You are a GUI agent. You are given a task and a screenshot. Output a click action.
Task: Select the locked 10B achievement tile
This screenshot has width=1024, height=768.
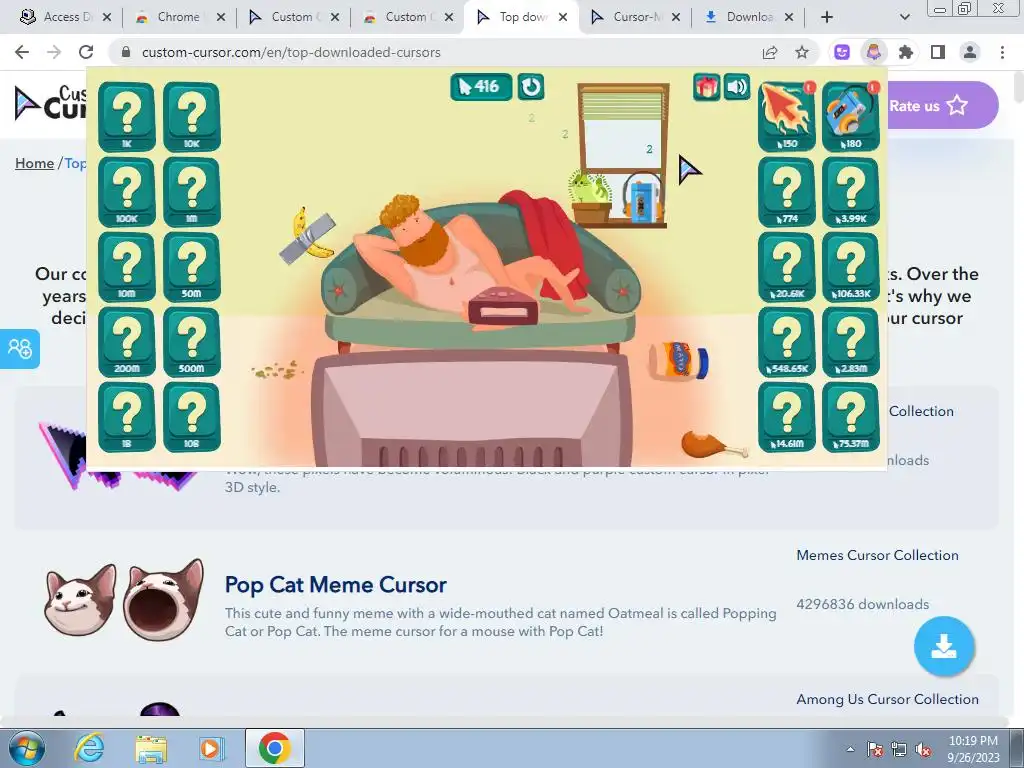(x=191, y=417)
